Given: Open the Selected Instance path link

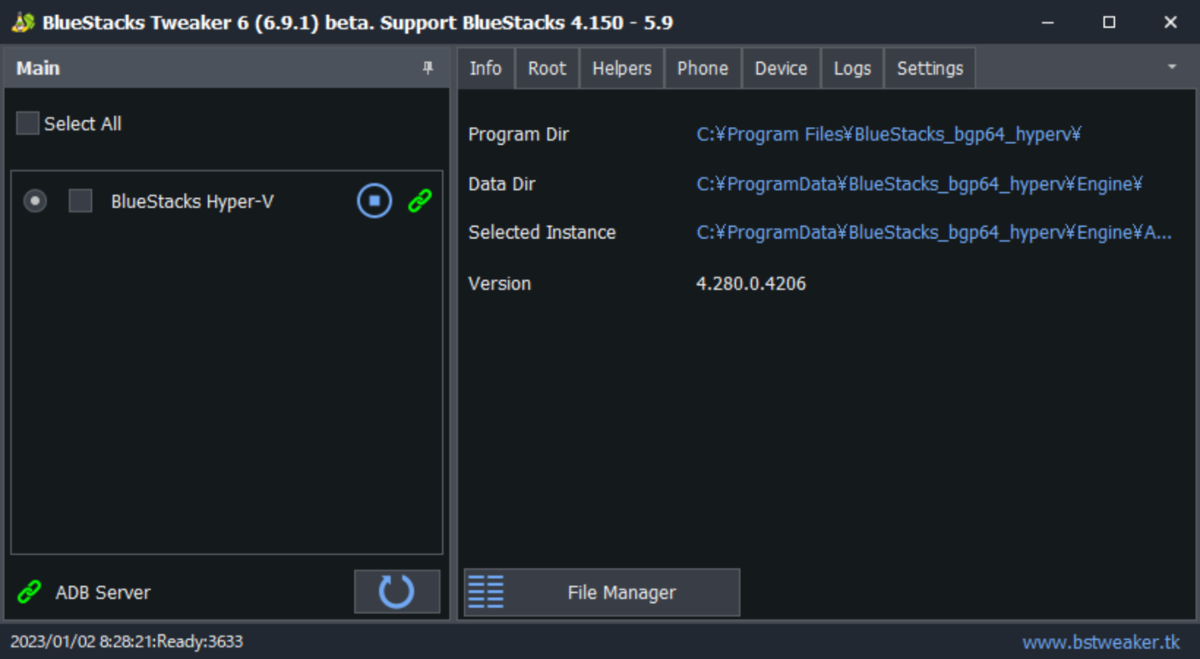Looking at the screenshot, I should [934, 232].
